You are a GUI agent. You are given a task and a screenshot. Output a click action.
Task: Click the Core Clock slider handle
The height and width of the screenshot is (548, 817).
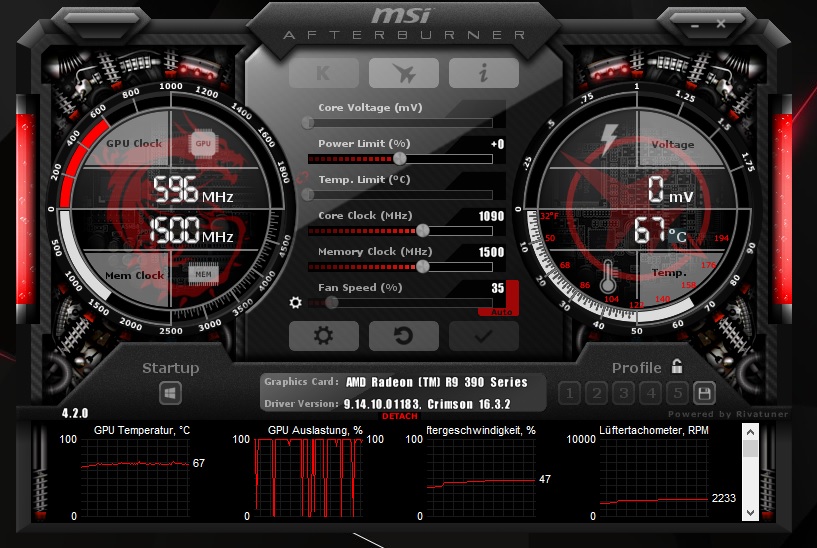point(423,230)
